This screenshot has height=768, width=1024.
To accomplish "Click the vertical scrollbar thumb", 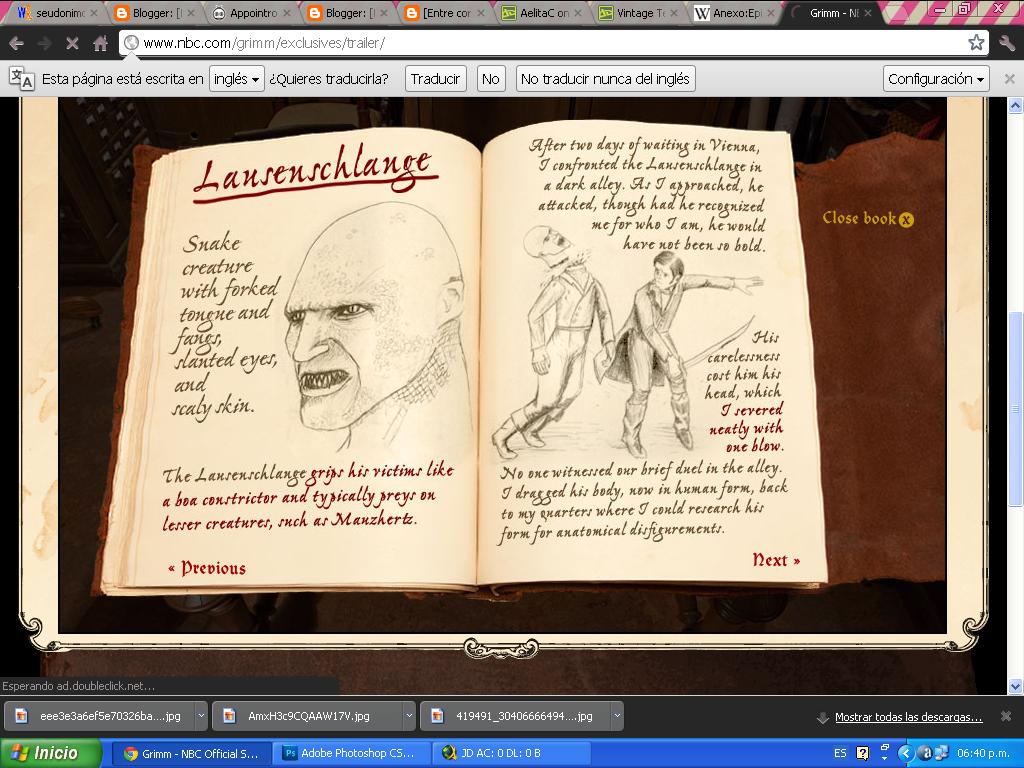I will click(1015, 409).
